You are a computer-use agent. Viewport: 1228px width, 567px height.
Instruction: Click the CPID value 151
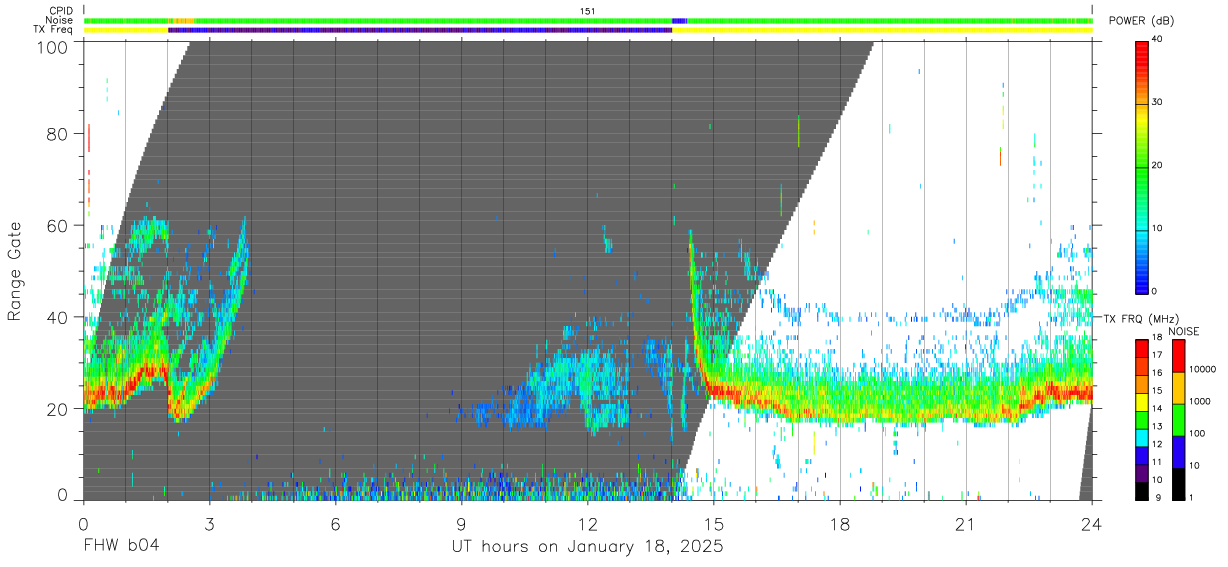click(x=588, y=11)
